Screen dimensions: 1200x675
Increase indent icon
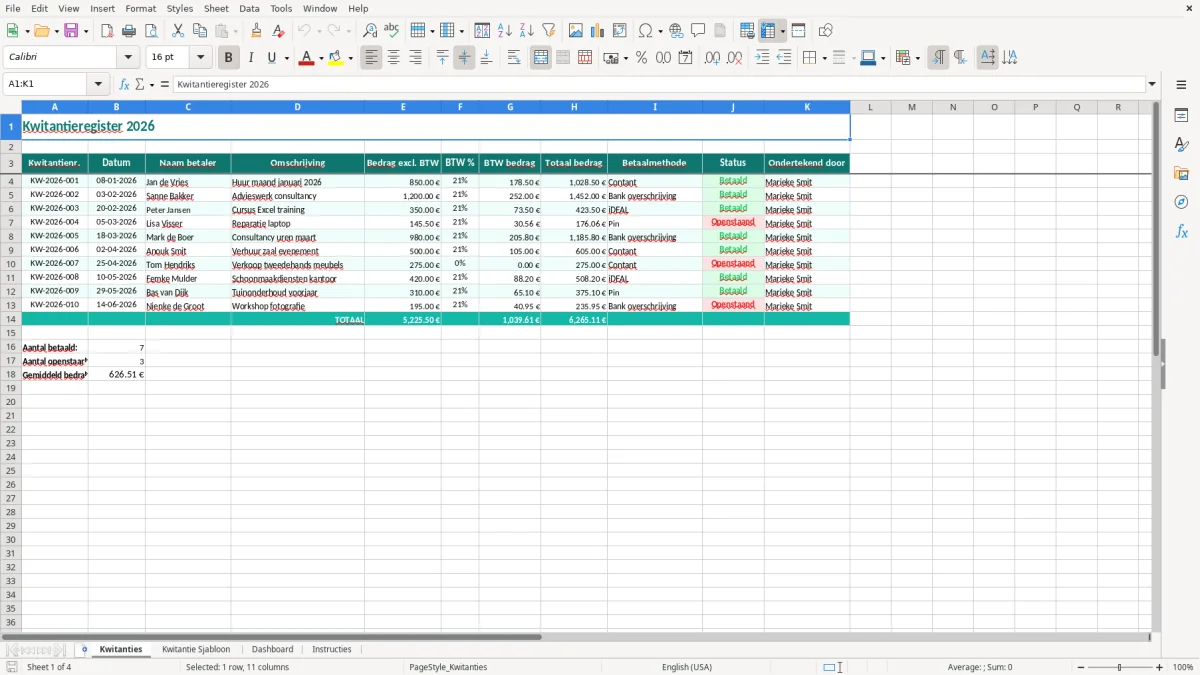[762, 58]
